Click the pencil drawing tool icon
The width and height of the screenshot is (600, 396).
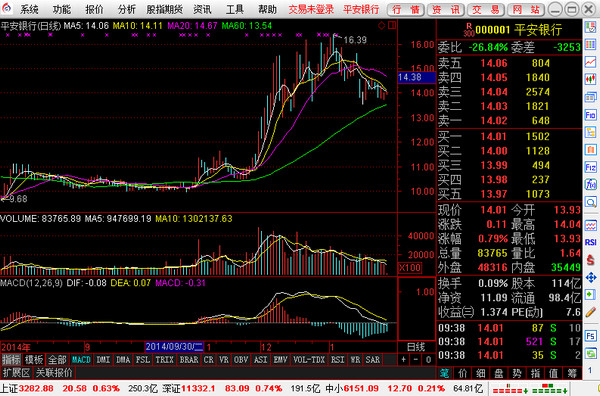(590, 312)
